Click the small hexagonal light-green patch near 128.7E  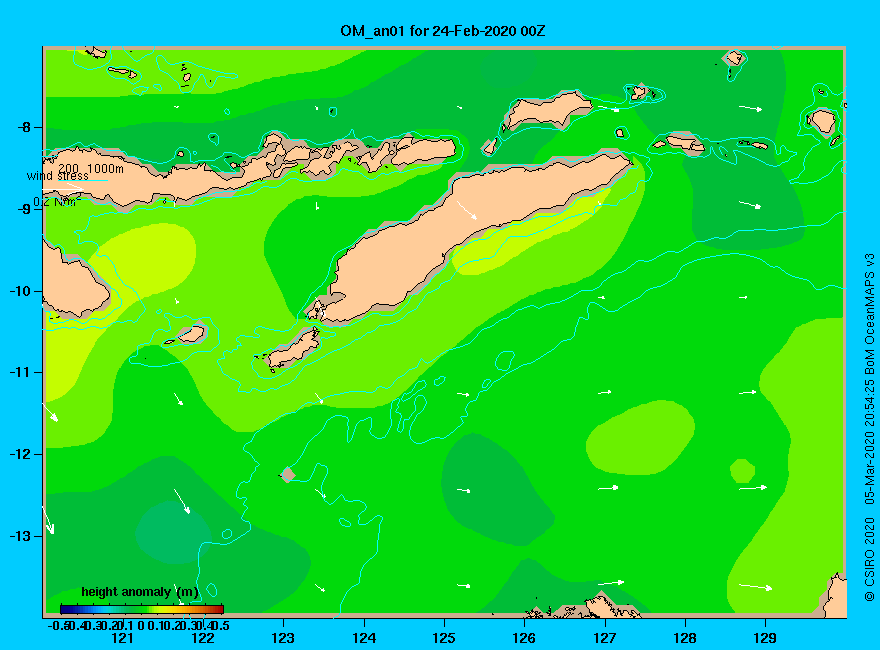[x=742, y=470]
